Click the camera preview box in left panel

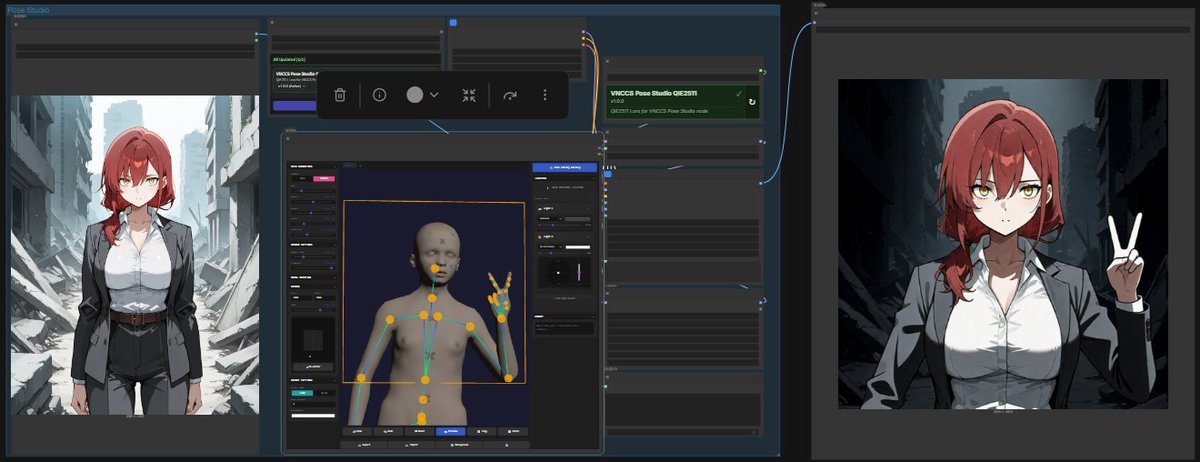[x=312, y=341]
